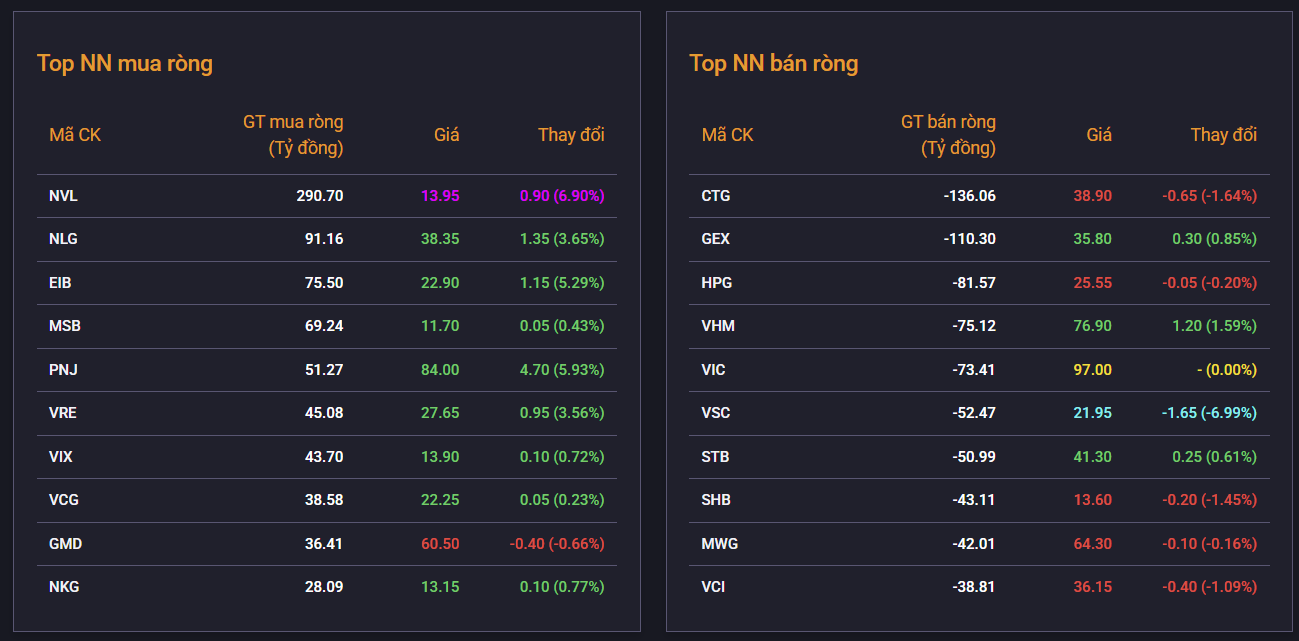Click NVL price 13.95

click(x=440, y=196)
